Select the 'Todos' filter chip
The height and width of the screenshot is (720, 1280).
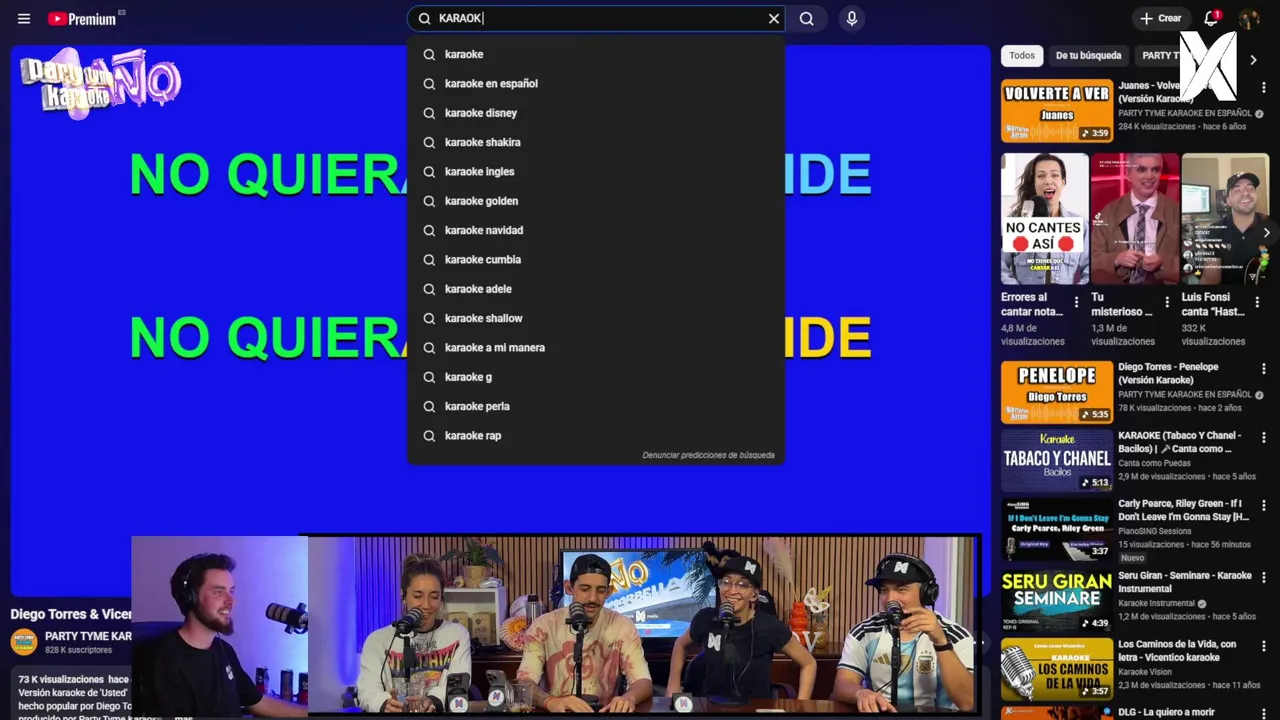[x=1022, y=56]
